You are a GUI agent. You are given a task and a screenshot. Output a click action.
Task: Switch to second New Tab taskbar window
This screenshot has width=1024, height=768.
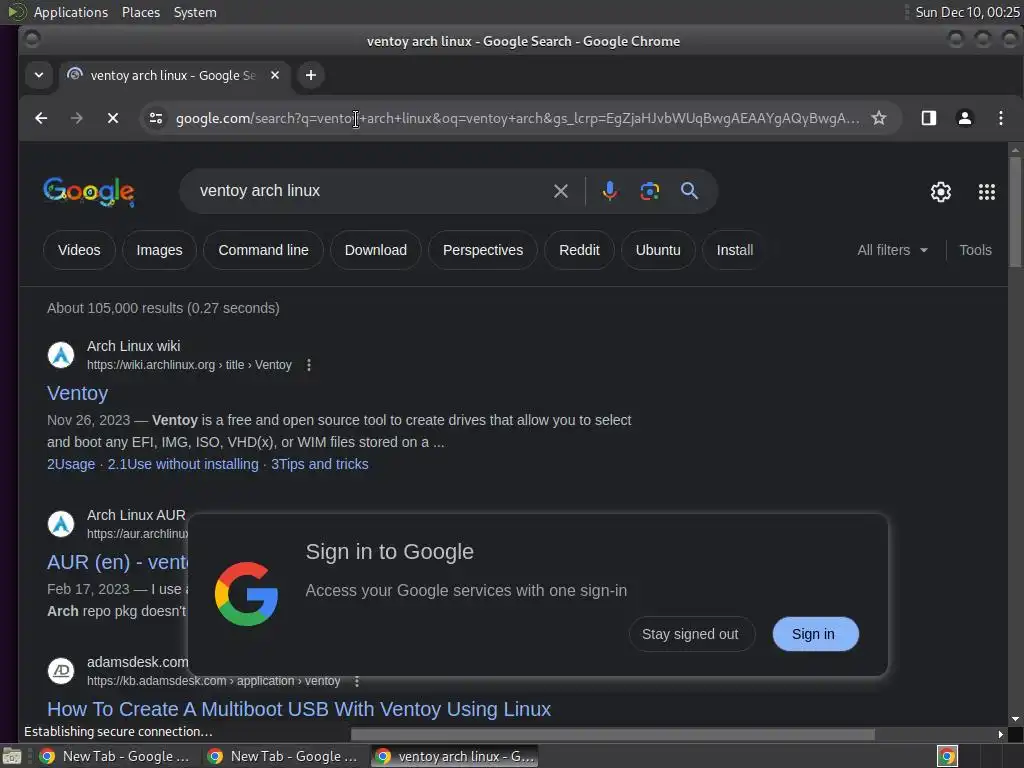tap(283, 756)
